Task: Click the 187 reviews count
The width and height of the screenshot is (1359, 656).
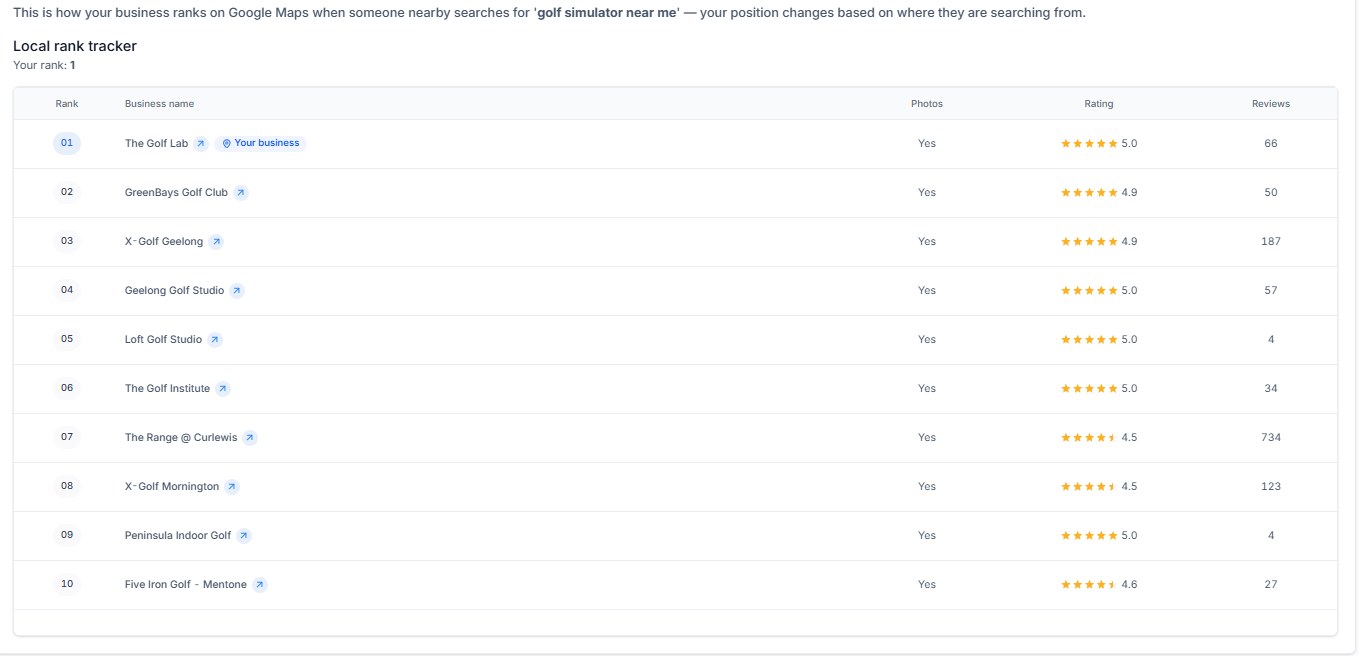Action: (1271, 241)
